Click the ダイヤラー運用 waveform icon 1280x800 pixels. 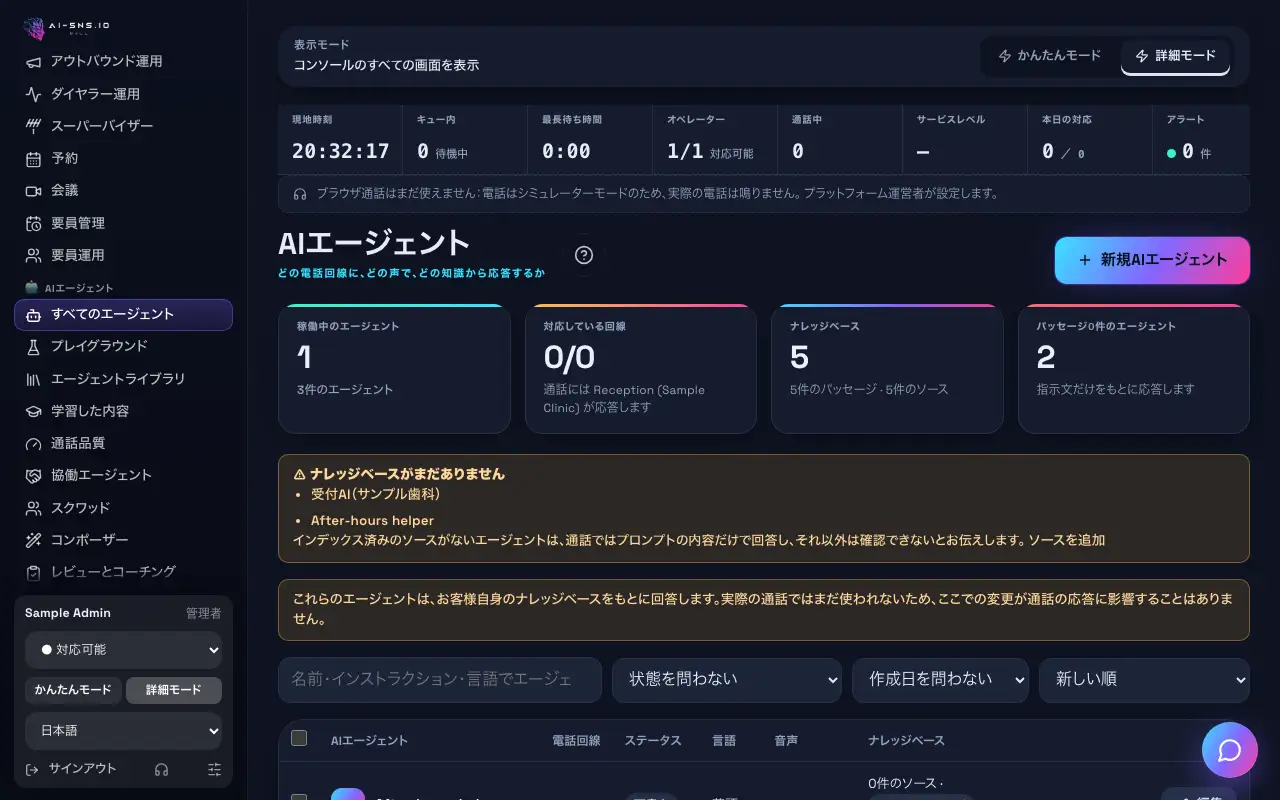pyautogui.click(x=33, y=94)
